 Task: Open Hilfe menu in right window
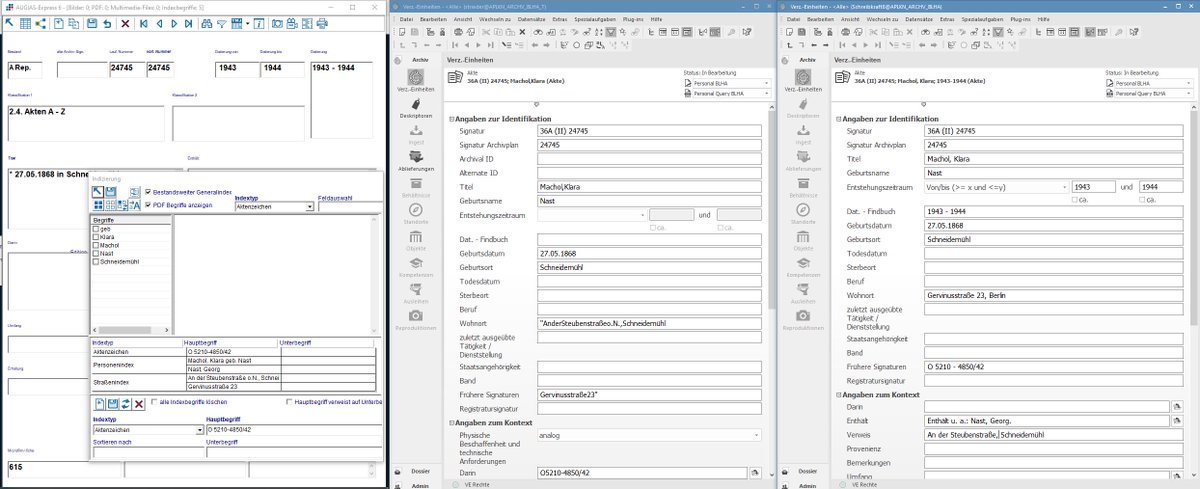pyautogui.click(x=1044, y=19)
